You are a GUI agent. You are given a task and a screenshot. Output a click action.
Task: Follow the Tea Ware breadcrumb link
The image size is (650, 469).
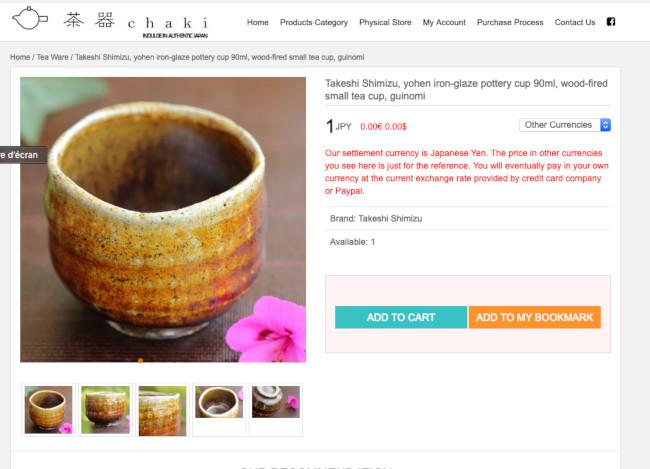pyautogui.click(x=52, y=57)
